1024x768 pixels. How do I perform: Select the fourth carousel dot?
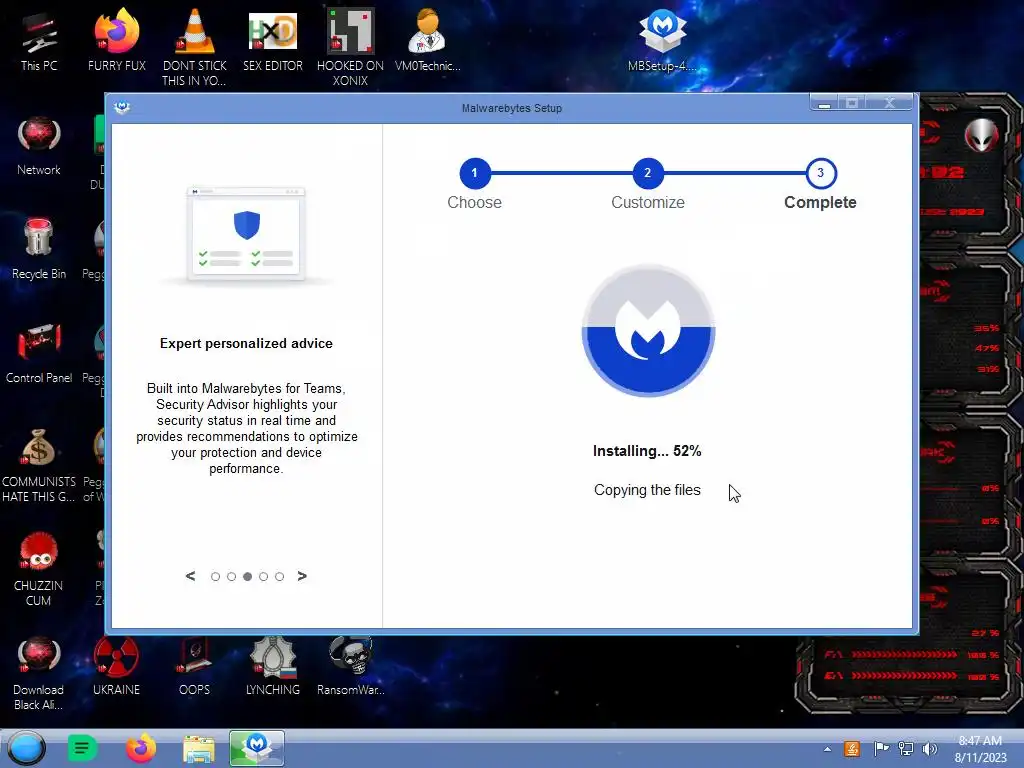coord(263,577)
